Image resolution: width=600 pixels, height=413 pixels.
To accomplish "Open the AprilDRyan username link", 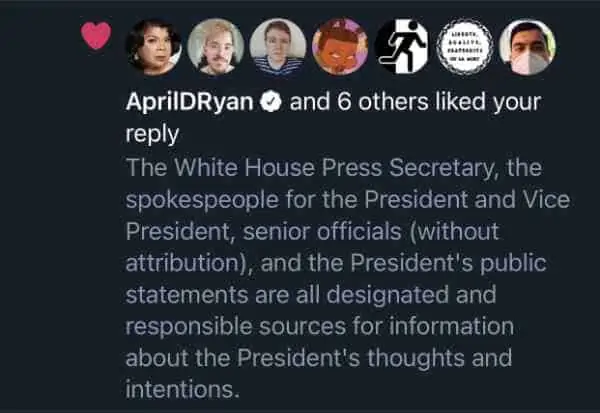I will (189, 103).
